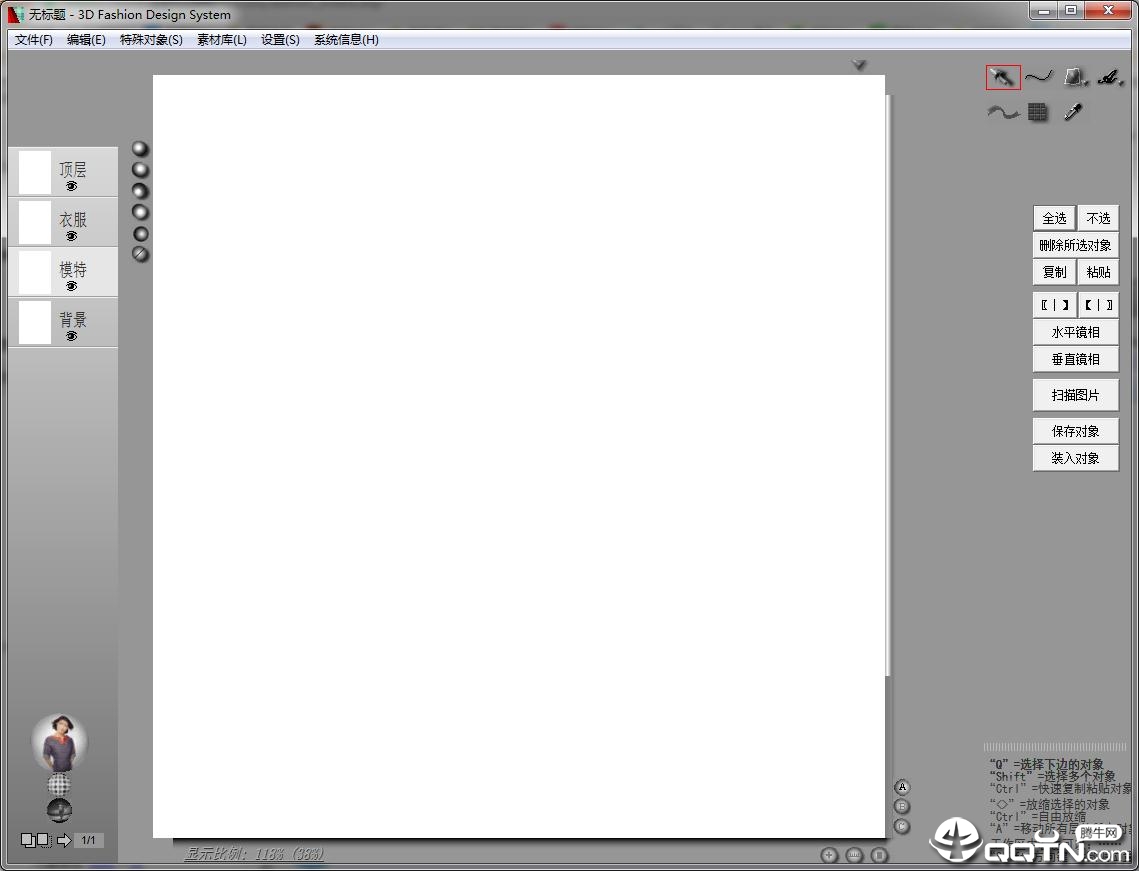Open the 系统信息(H) menu

pos(346,40)
